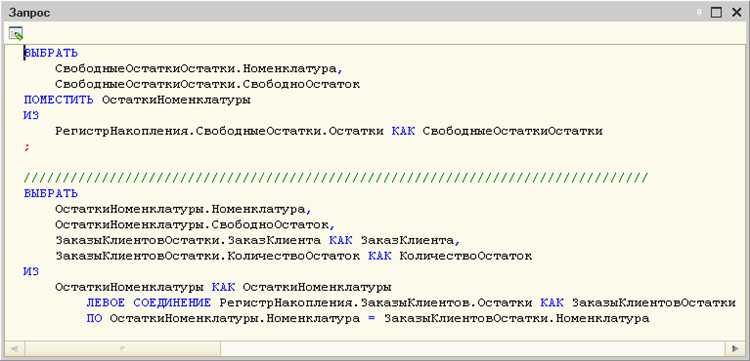Click alias СвободныеОстаткиОстатки after КАК

513,131
